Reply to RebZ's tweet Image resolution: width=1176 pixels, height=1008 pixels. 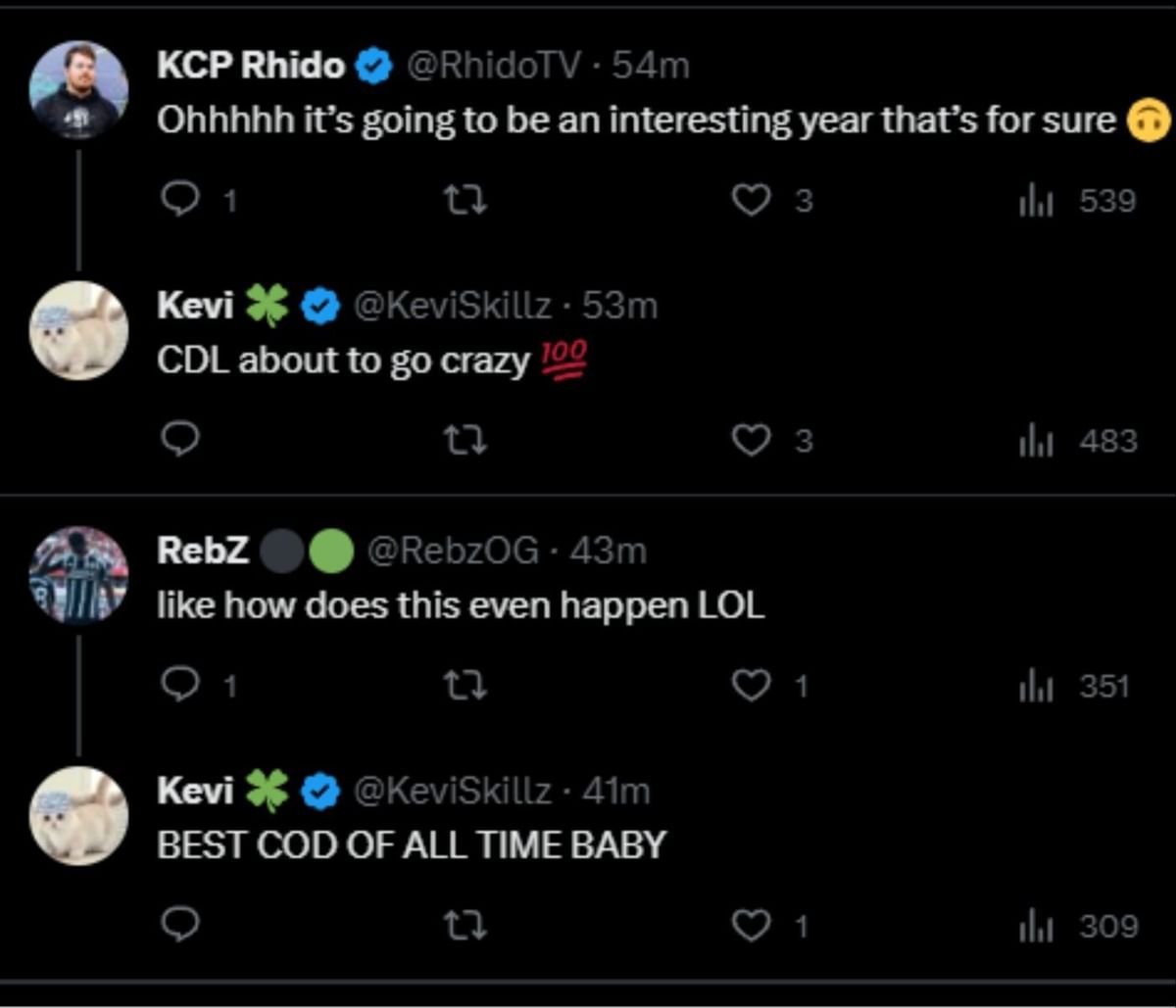click(x=180, y=687)
